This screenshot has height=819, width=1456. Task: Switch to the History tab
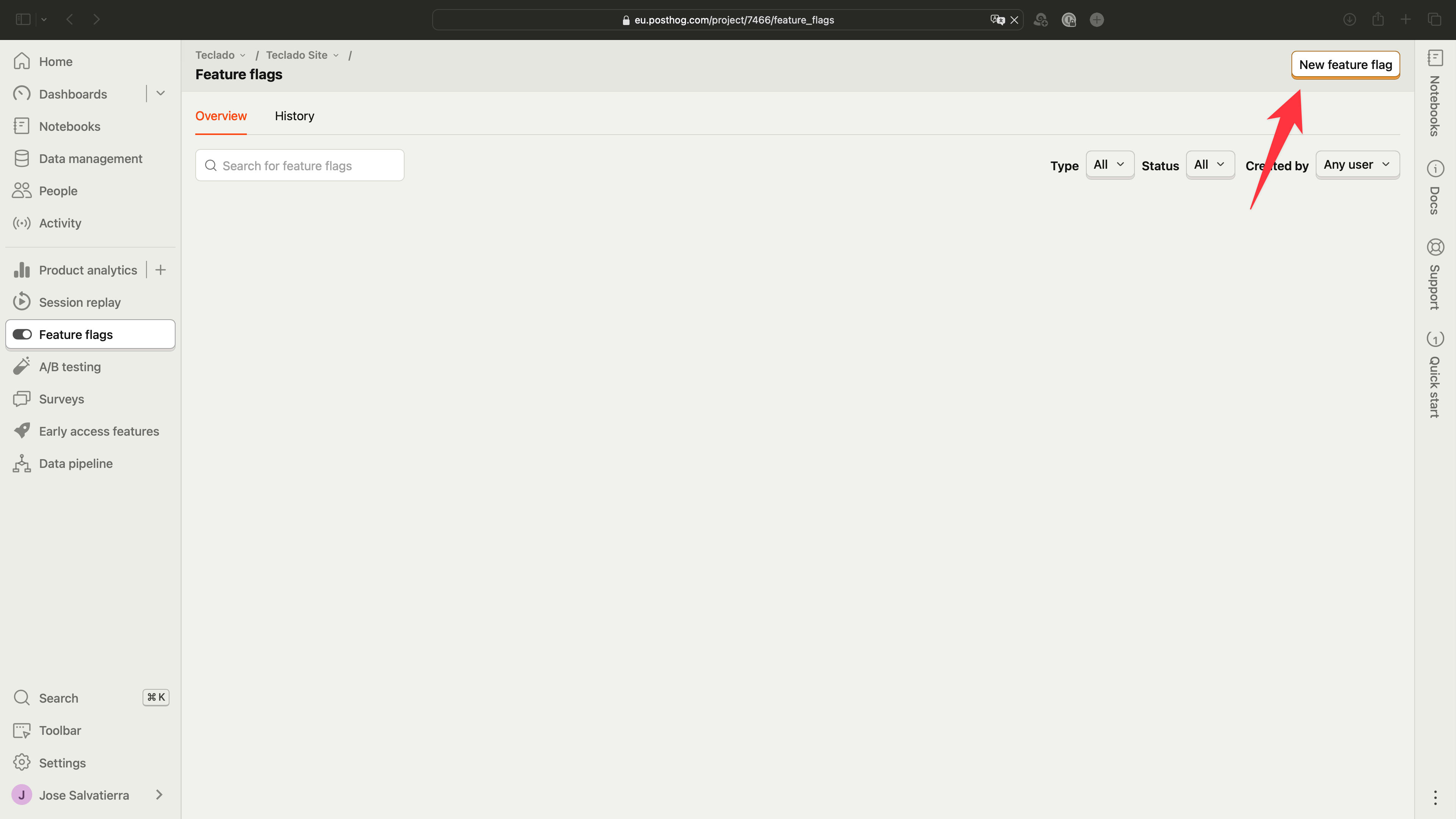click(294, 115)
